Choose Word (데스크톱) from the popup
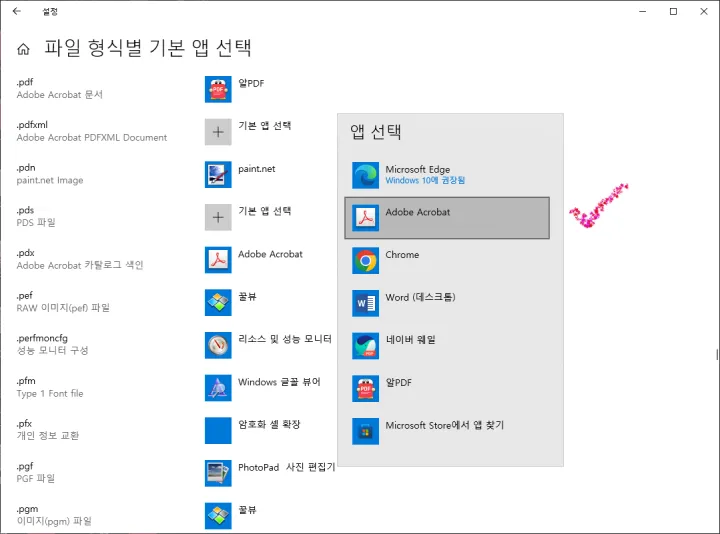 pos(447,304)
